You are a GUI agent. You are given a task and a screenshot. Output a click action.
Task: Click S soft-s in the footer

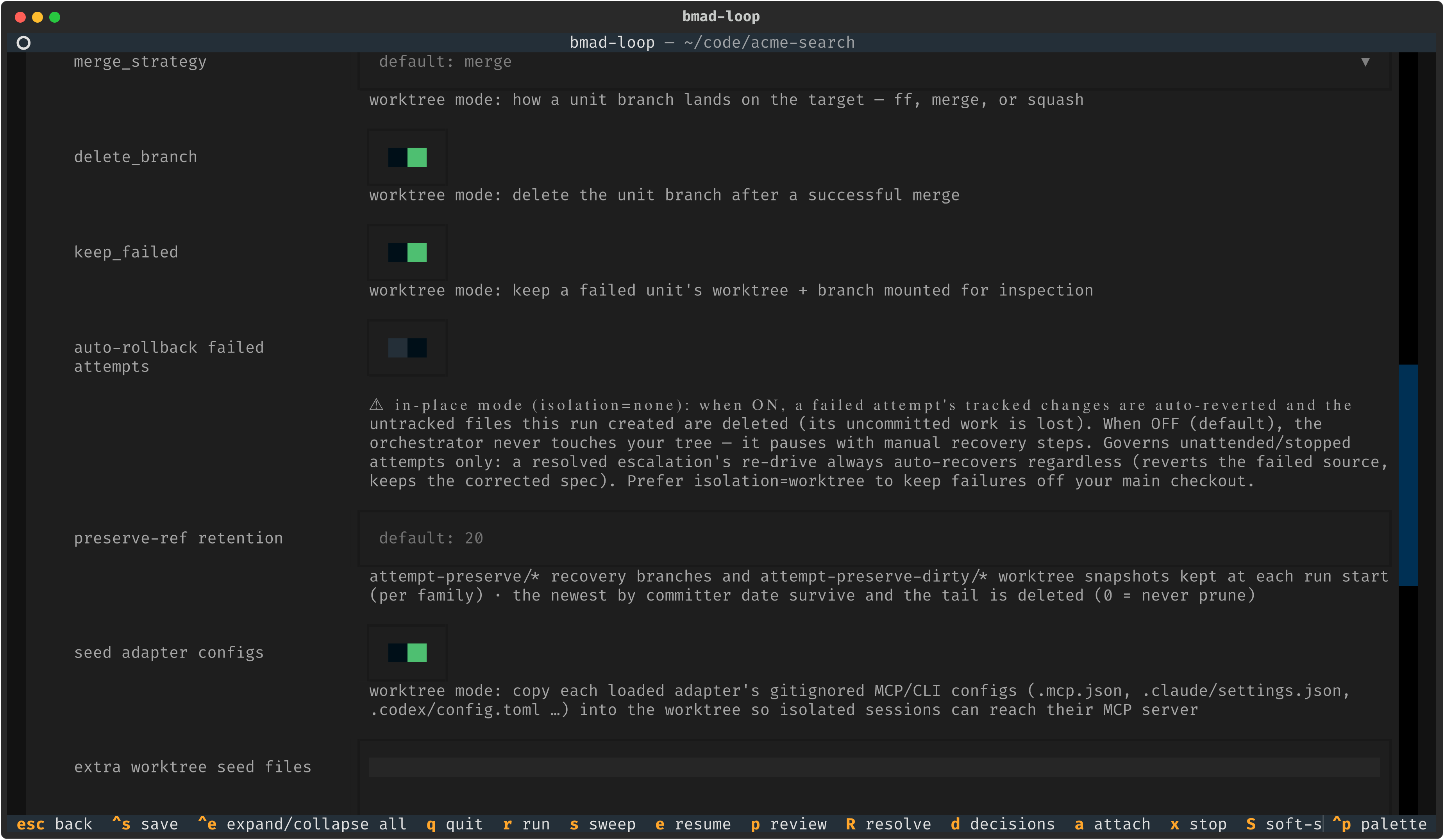tap(1283, 824)
